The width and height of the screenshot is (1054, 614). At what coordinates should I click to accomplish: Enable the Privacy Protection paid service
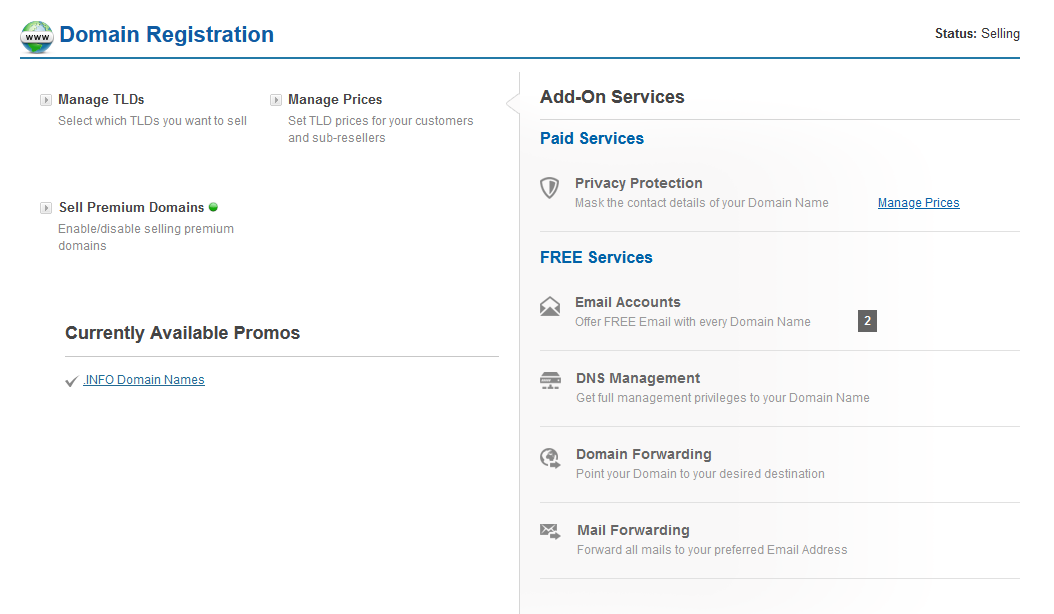638,183
